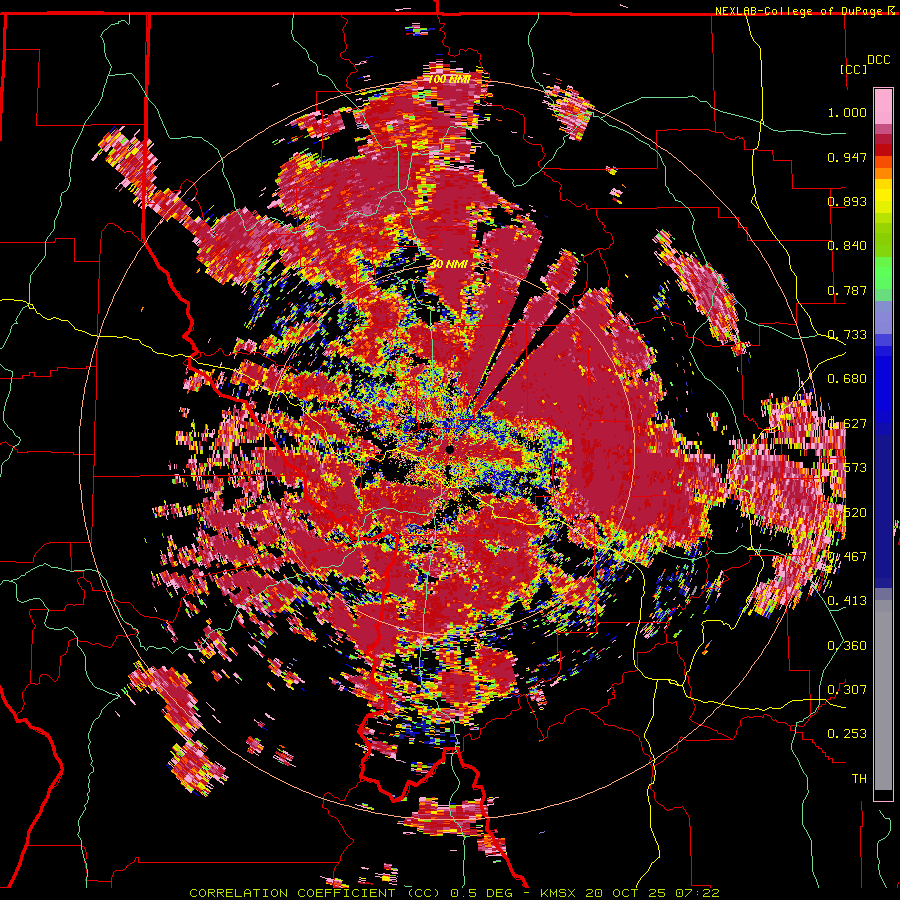This screenshot has height=900, width=900.
Task: Click the 0.787 legend value
Action: (847, 290)
